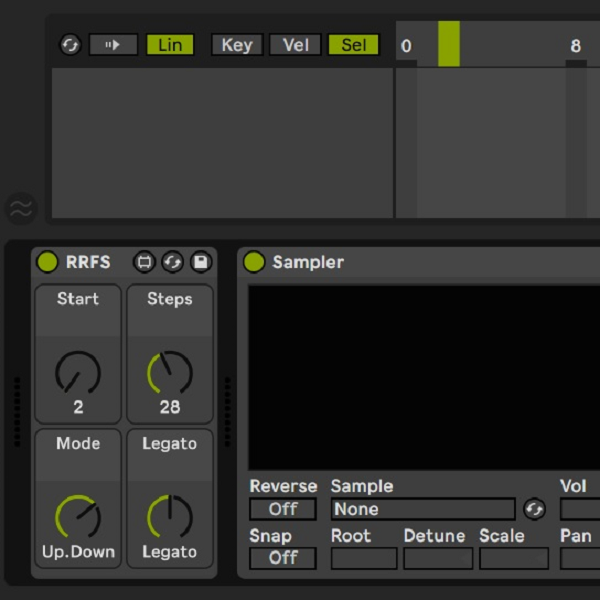600x600 pixels.
Task: Click the auto-select play arrow button
Action: (113, 45)
